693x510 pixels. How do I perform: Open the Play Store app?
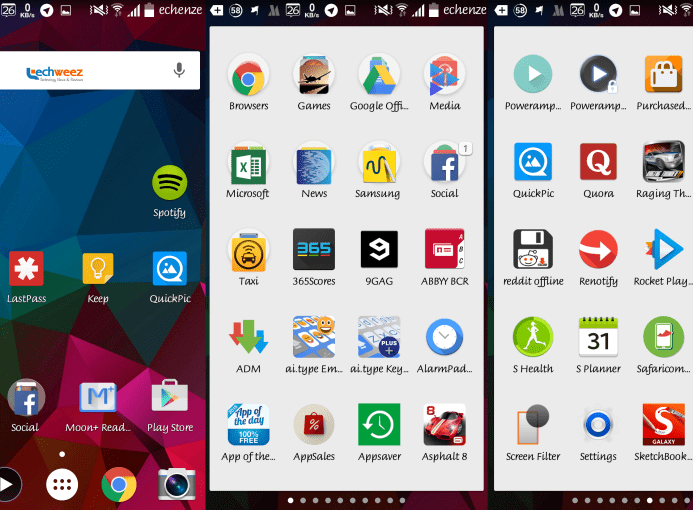[170, 396]
